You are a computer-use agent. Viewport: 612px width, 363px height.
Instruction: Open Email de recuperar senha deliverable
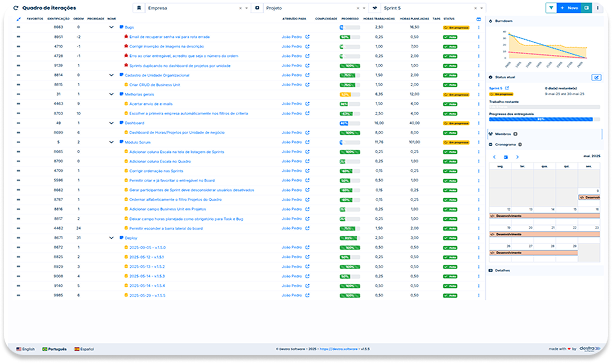click(x=169, y=37)
